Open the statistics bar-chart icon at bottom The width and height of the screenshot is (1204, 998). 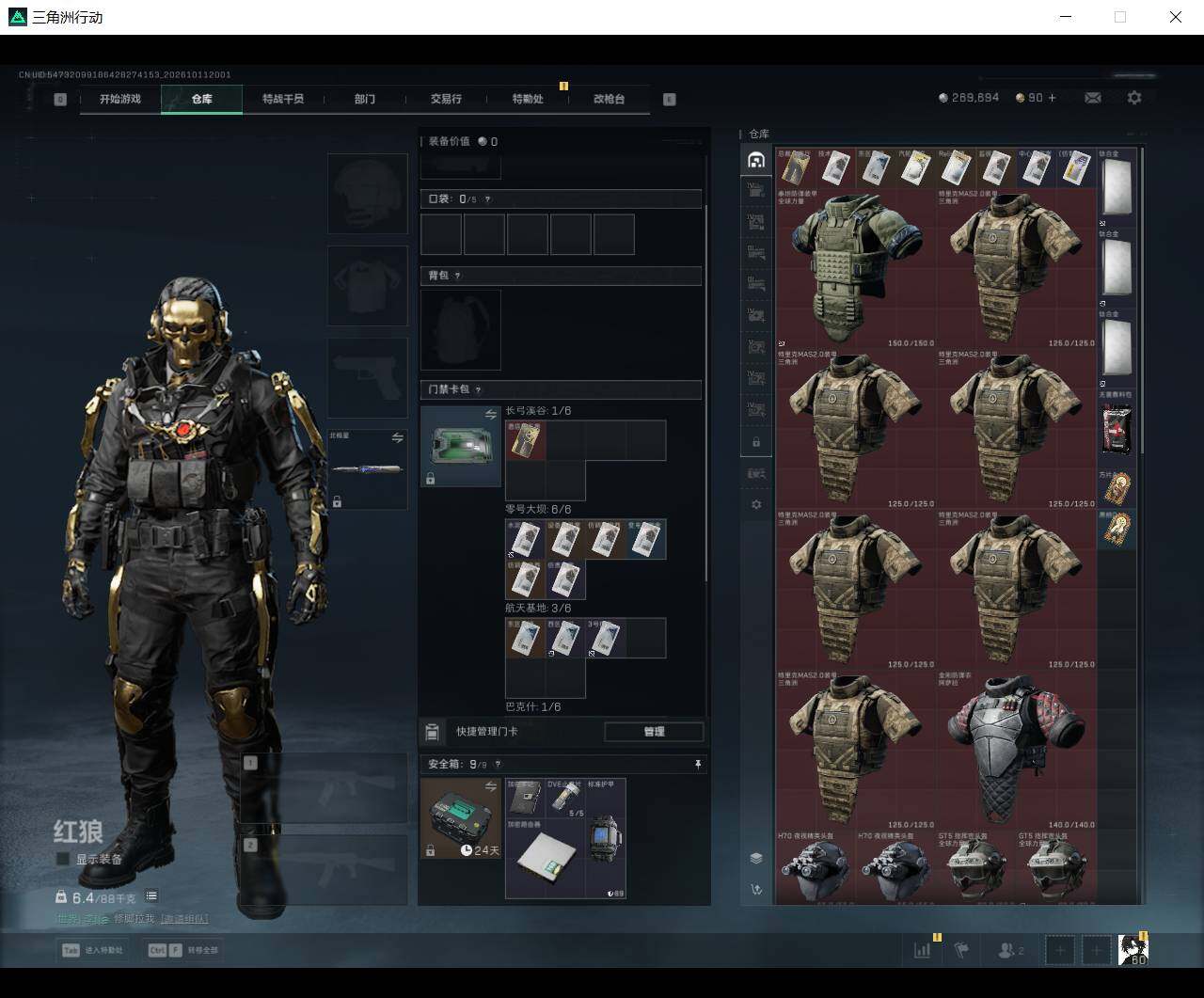coord(922,950)
